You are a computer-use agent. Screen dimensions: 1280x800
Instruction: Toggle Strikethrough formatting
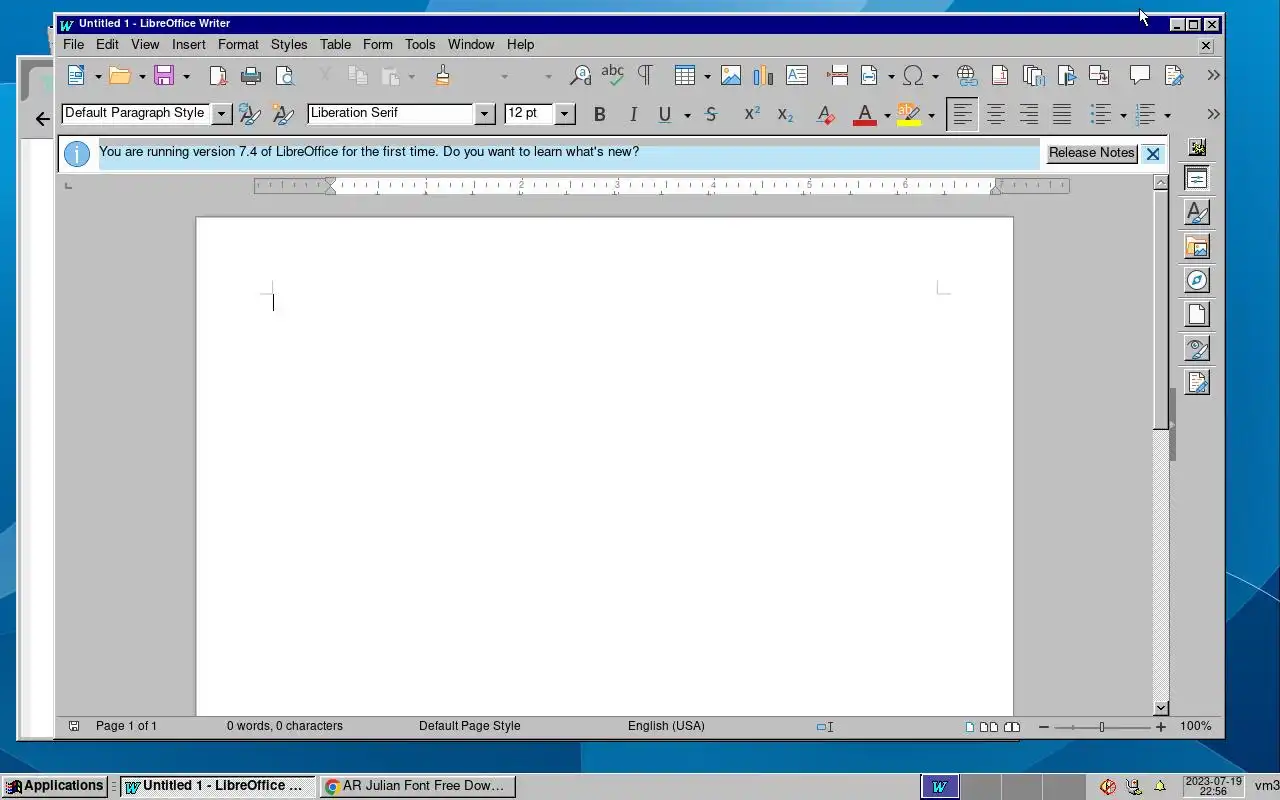point(711,114)
